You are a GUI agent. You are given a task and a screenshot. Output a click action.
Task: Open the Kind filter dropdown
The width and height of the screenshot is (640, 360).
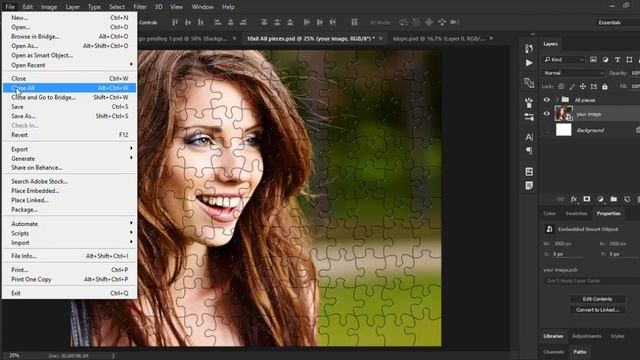563,60
